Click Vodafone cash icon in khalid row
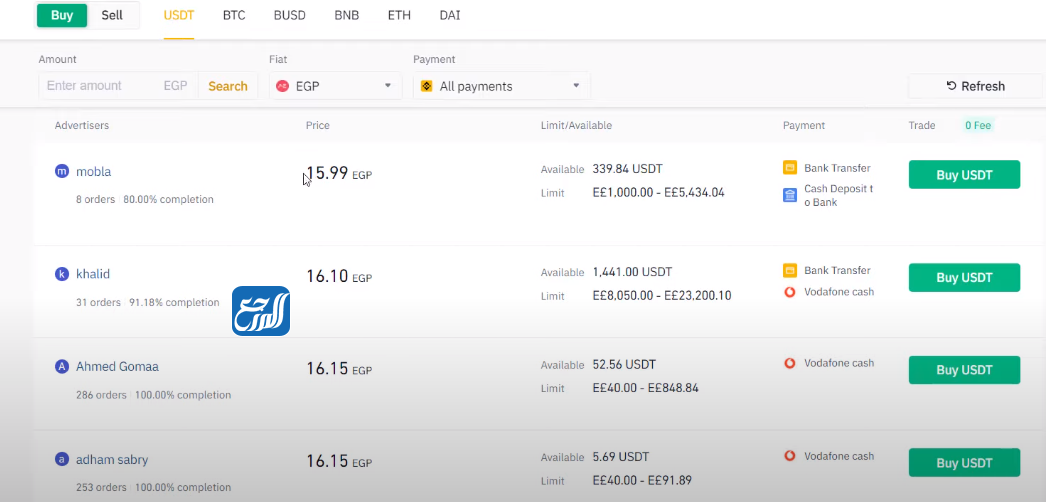This screenshot has height=502, width=1046. pos(790,291)
